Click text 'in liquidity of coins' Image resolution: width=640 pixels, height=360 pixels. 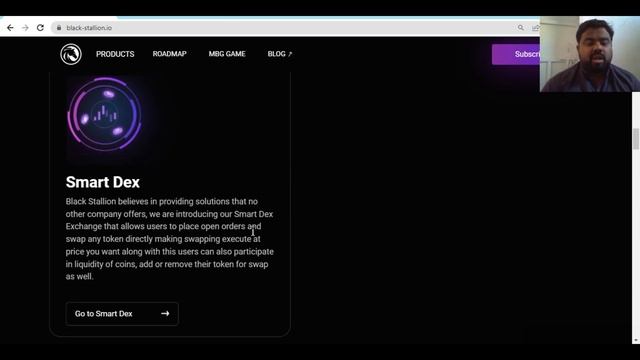click(100, 264)
